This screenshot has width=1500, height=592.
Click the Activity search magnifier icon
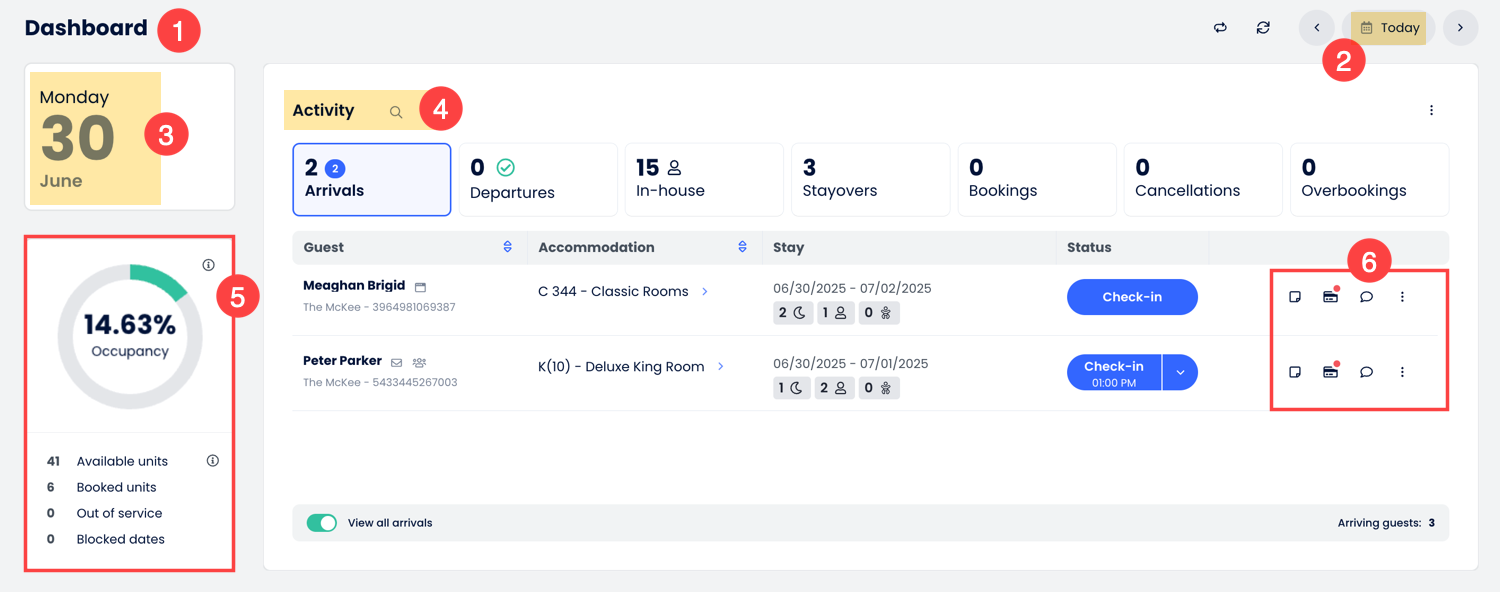pyautogui.click(x=396, y=112)
